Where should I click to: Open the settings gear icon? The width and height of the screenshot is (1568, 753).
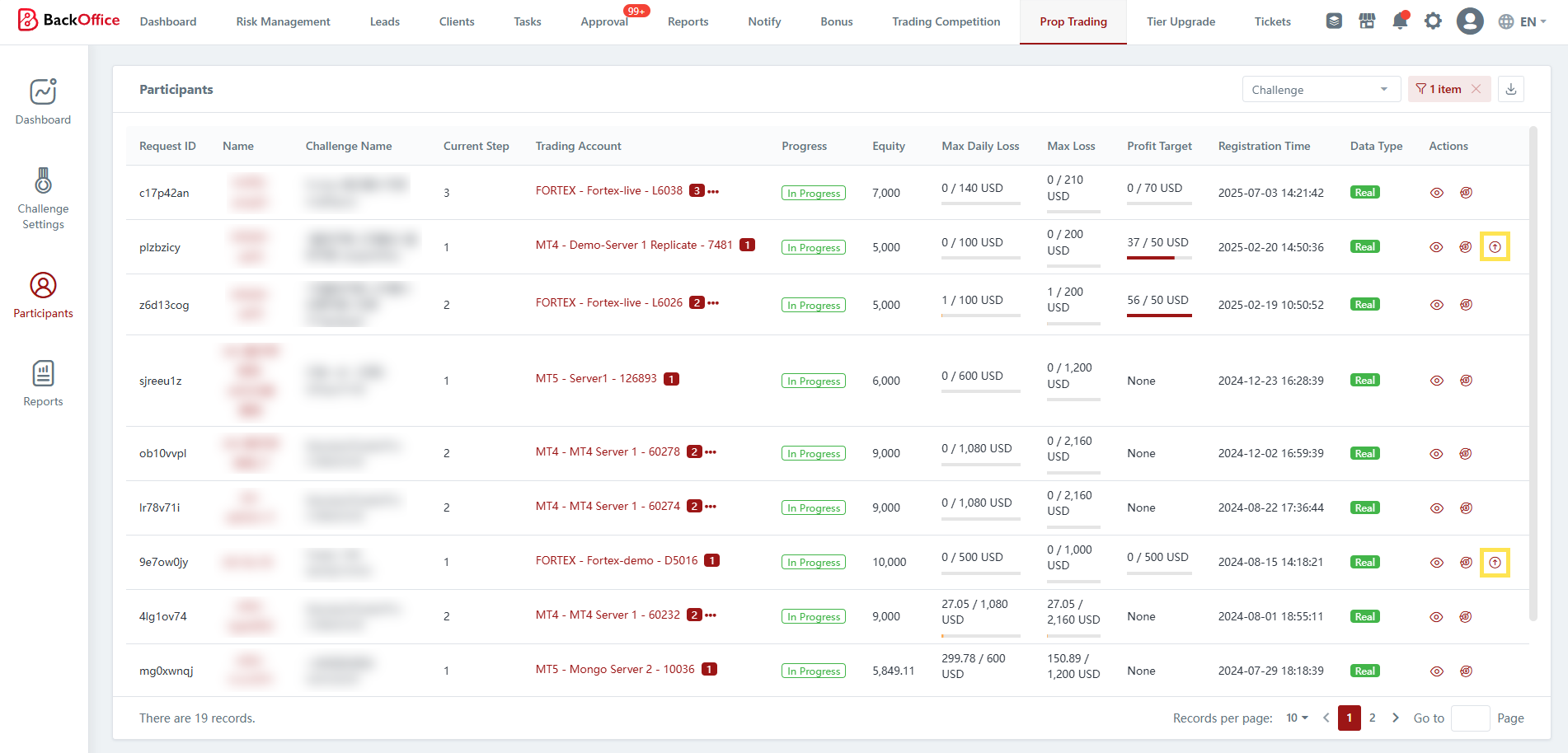1433,21
